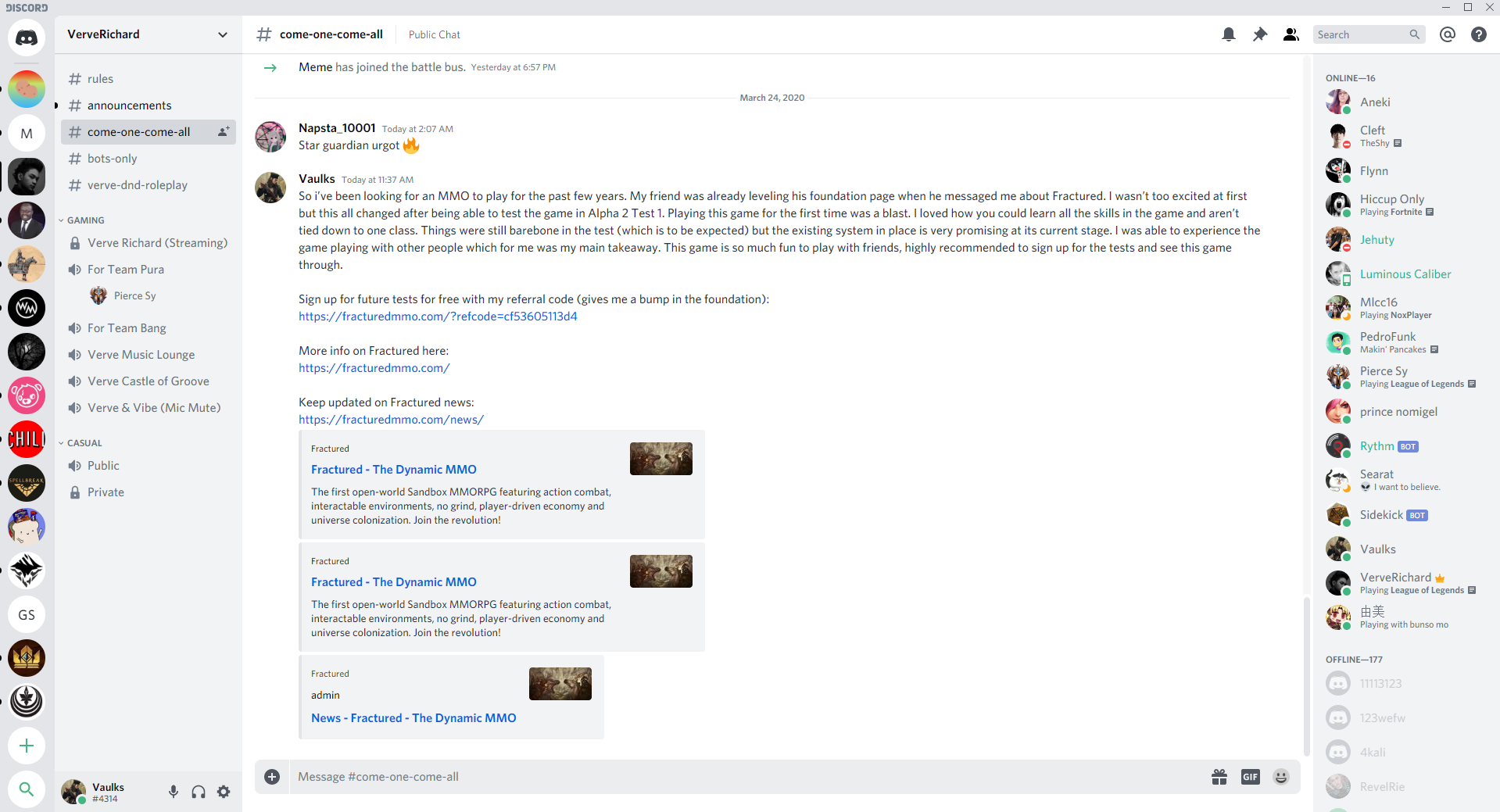Image resolution: width=1500 pixels, height=812 pixels.
Task: Open gift Nitro icon in message bar
Action: 1219,777
